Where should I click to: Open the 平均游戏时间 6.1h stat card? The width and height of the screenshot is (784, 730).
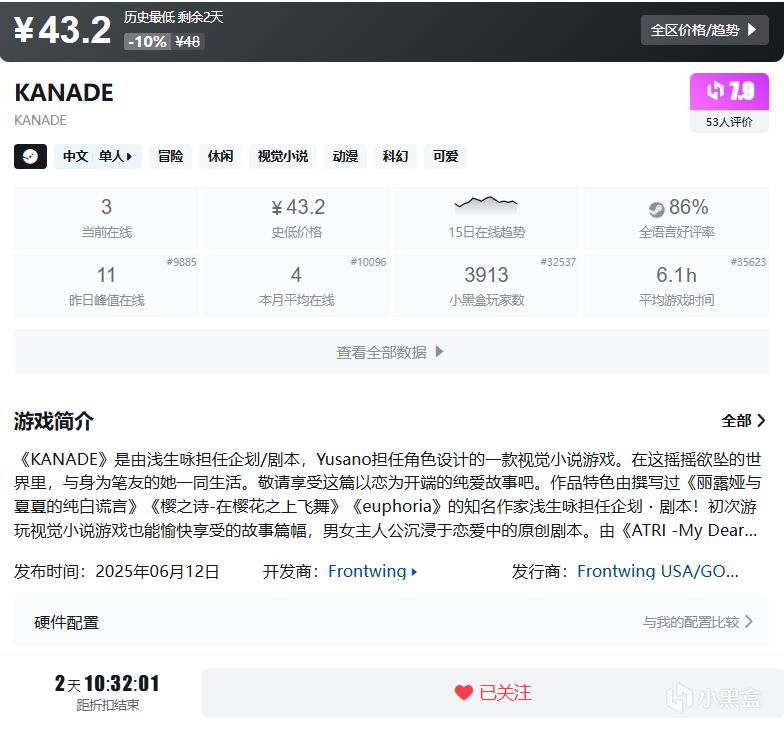[x=676, y=285]
